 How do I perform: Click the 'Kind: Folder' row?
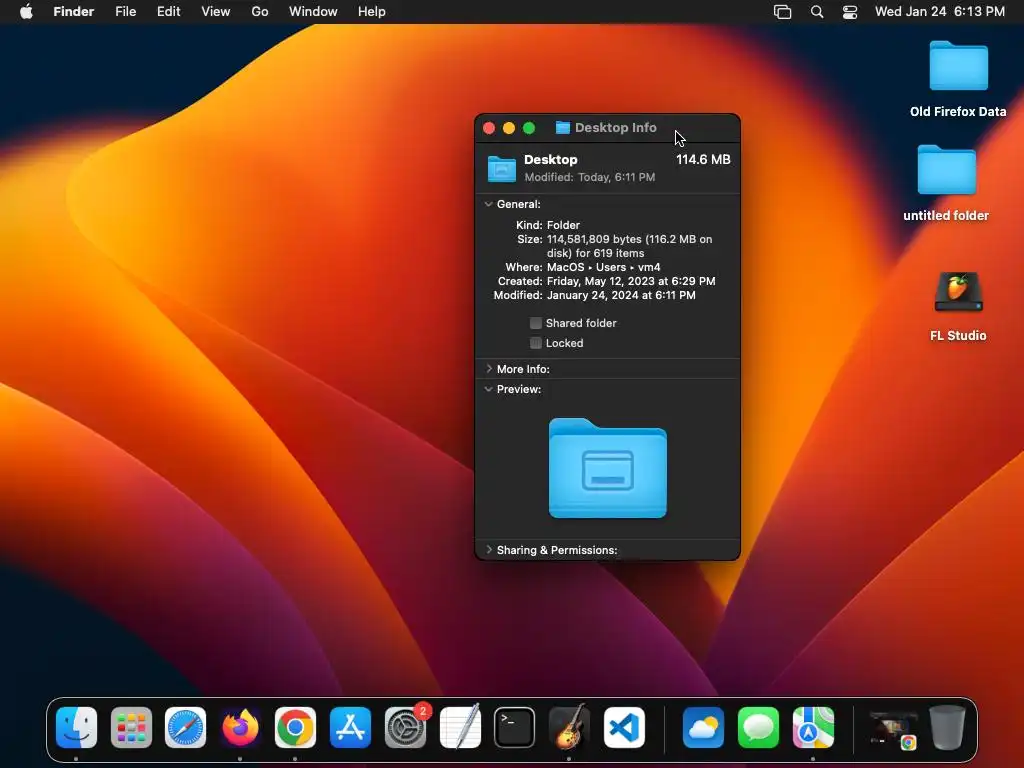[548, 225]
